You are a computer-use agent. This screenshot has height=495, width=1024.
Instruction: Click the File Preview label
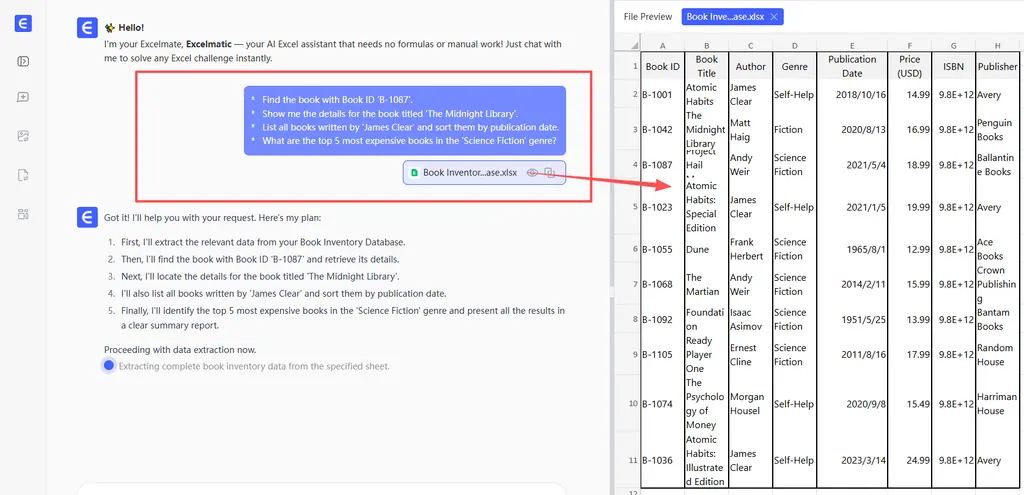[x=646, y=17]
